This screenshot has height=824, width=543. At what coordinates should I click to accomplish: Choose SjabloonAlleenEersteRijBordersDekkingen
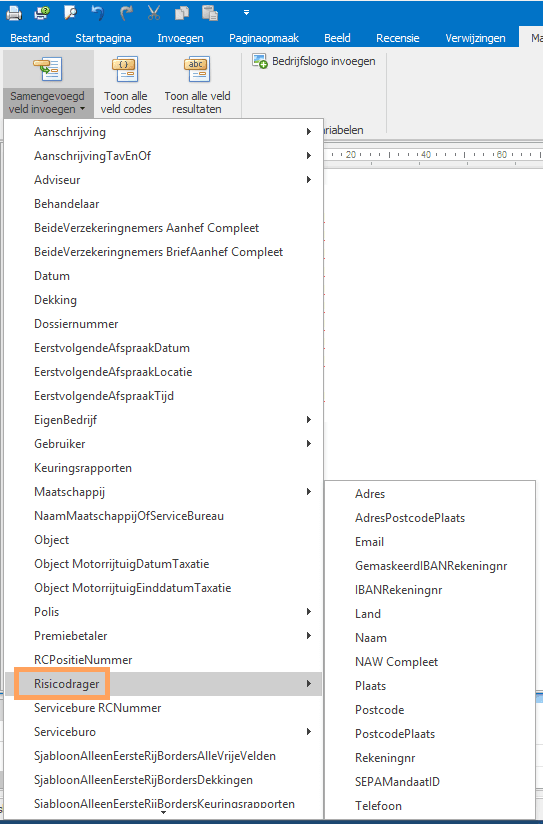pos(163,780)
